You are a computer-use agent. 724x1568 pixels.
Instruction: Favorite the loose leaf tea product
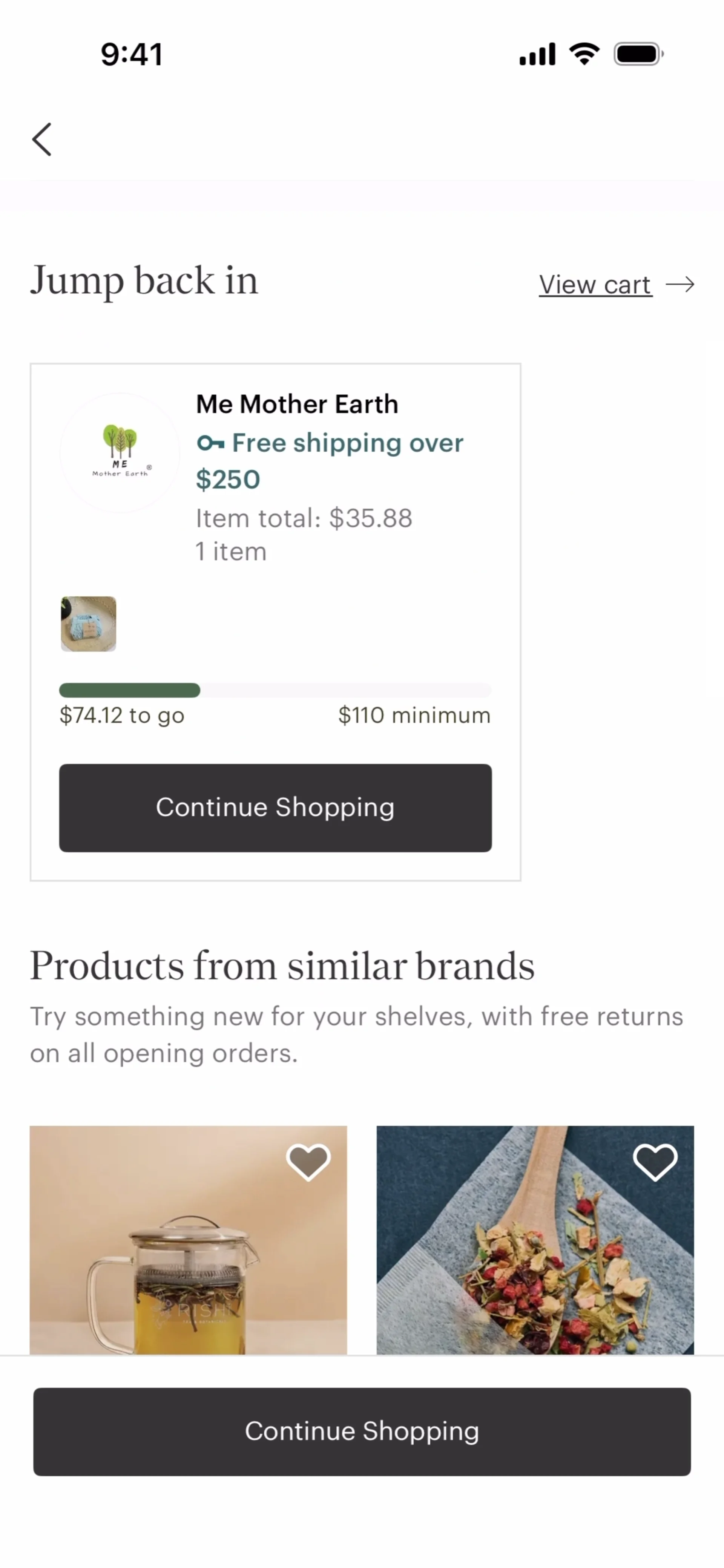tap(655, 1162)
